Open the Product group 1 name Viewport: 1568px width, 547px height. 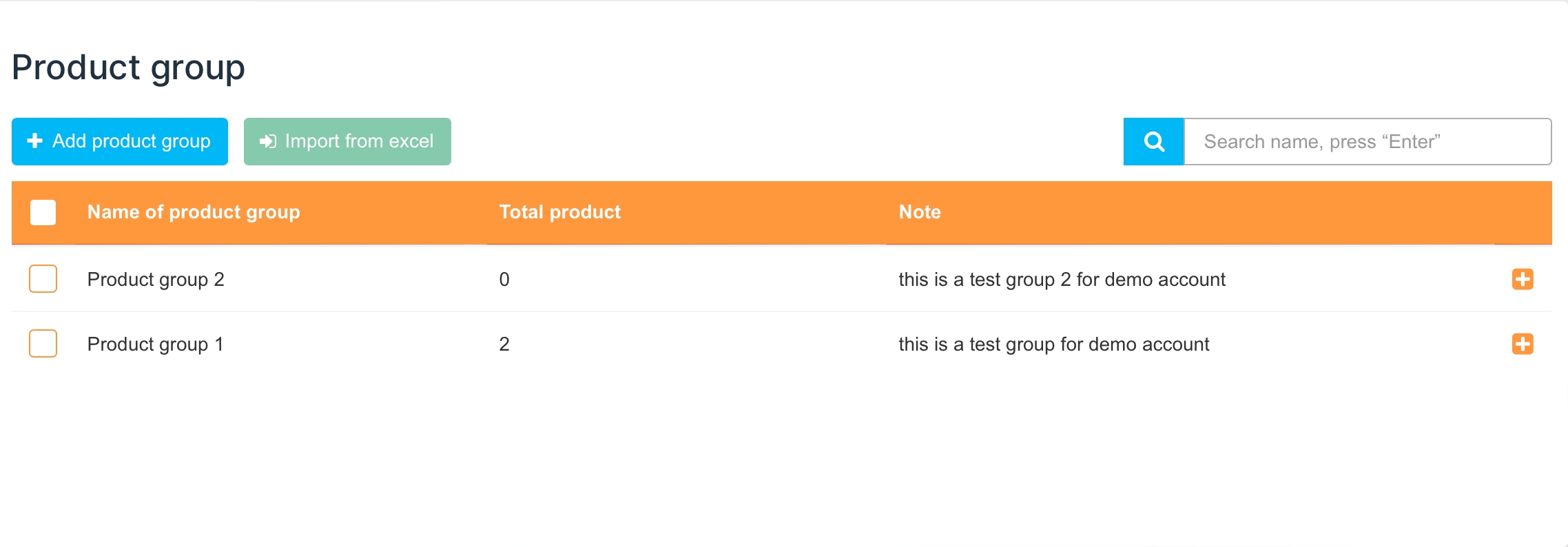pos(155,344)
